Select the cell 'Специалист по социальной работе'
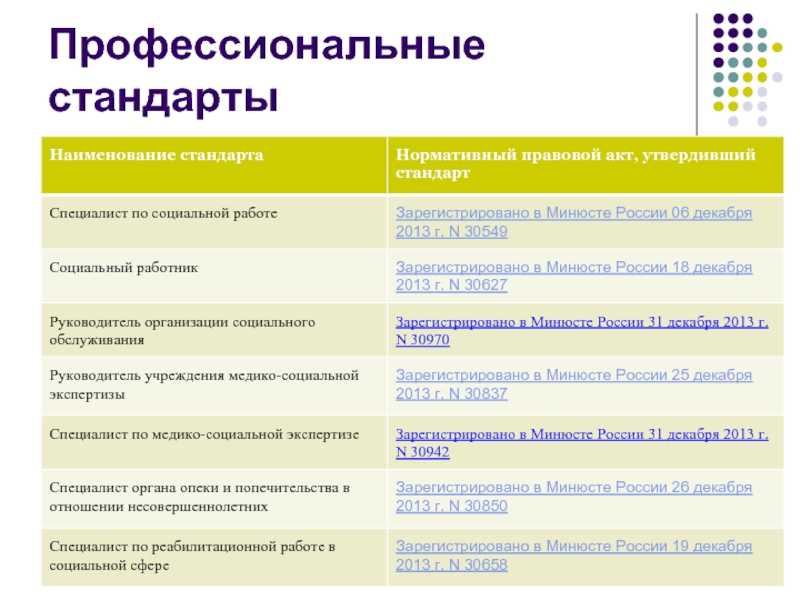 coord(214,222)
